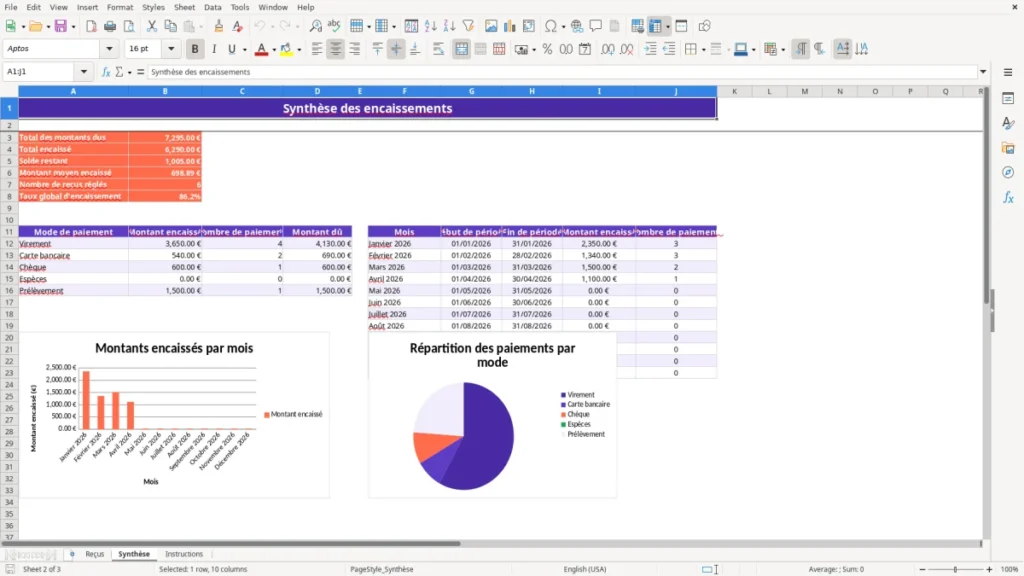Viewport: 1024px width, 576px height.
Task: Click the Insert Image icon
Action: click(491, 26)
